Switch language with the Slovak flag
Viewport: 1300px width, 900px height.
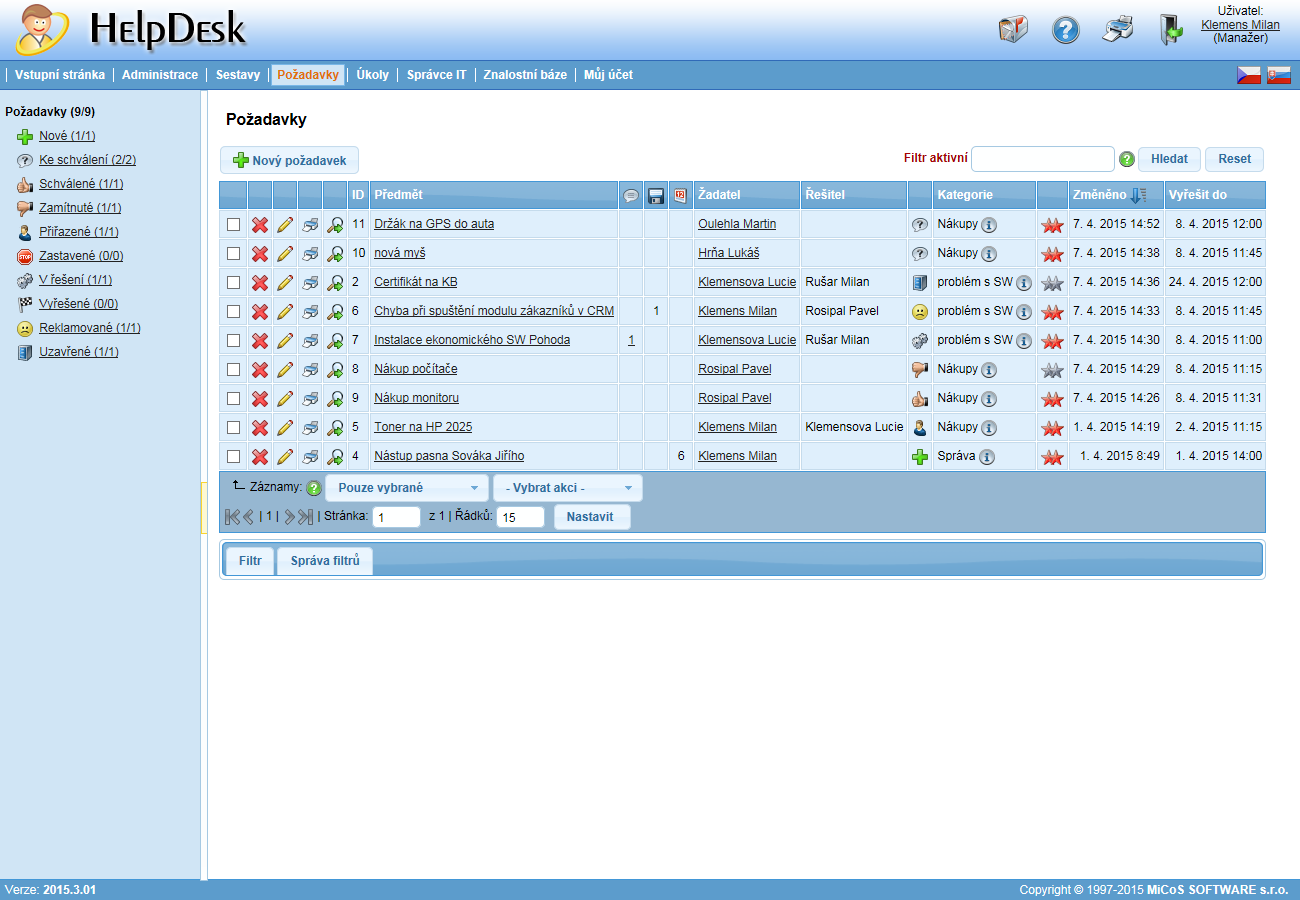[x=1279, y=75]
